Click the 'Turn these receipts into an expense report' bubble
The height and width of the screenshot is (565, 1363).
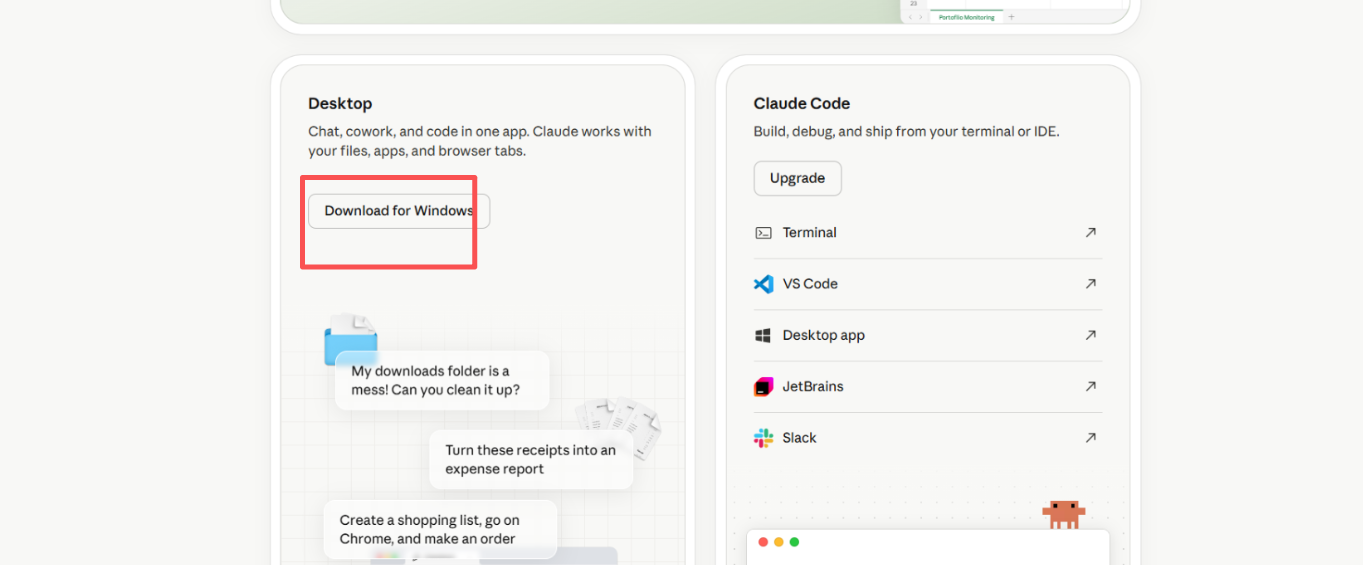pyautogui.click(x=531, y=460)
